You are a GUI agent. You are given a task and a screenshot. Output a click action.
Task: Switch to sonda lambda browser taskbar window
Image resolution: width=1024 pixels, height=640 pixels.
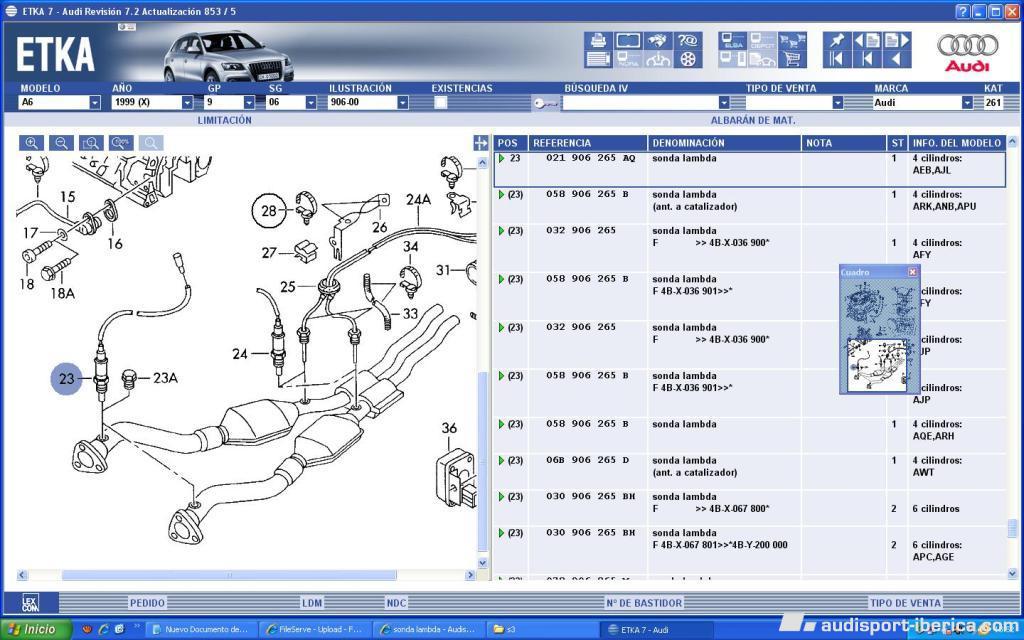[428, 630]
